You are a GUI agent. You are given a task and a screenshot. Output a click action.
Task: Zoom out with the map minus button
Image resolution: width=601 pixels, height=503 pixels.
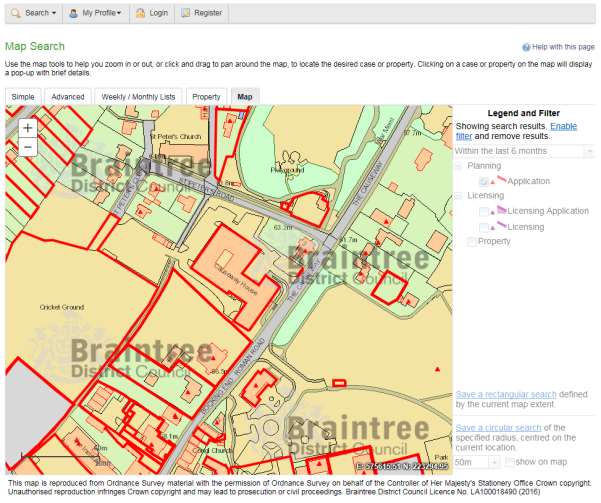point(28,147)
